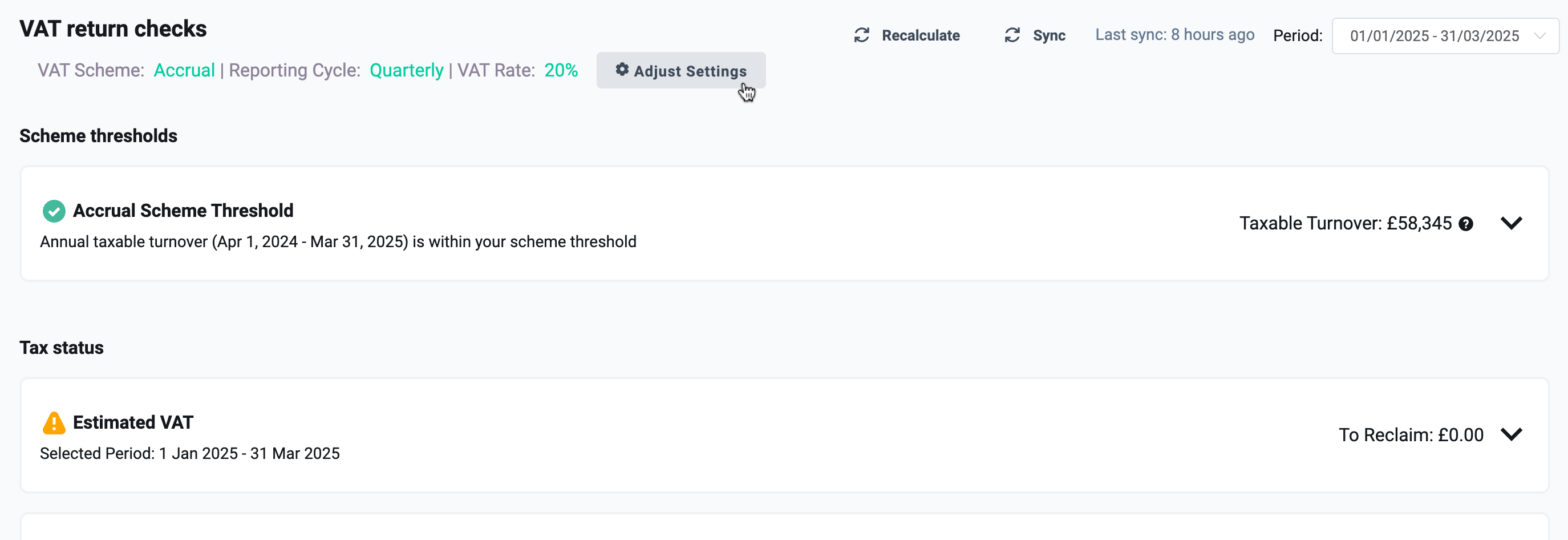
Task: Click the VAT Rate: label
Action: 496,70
